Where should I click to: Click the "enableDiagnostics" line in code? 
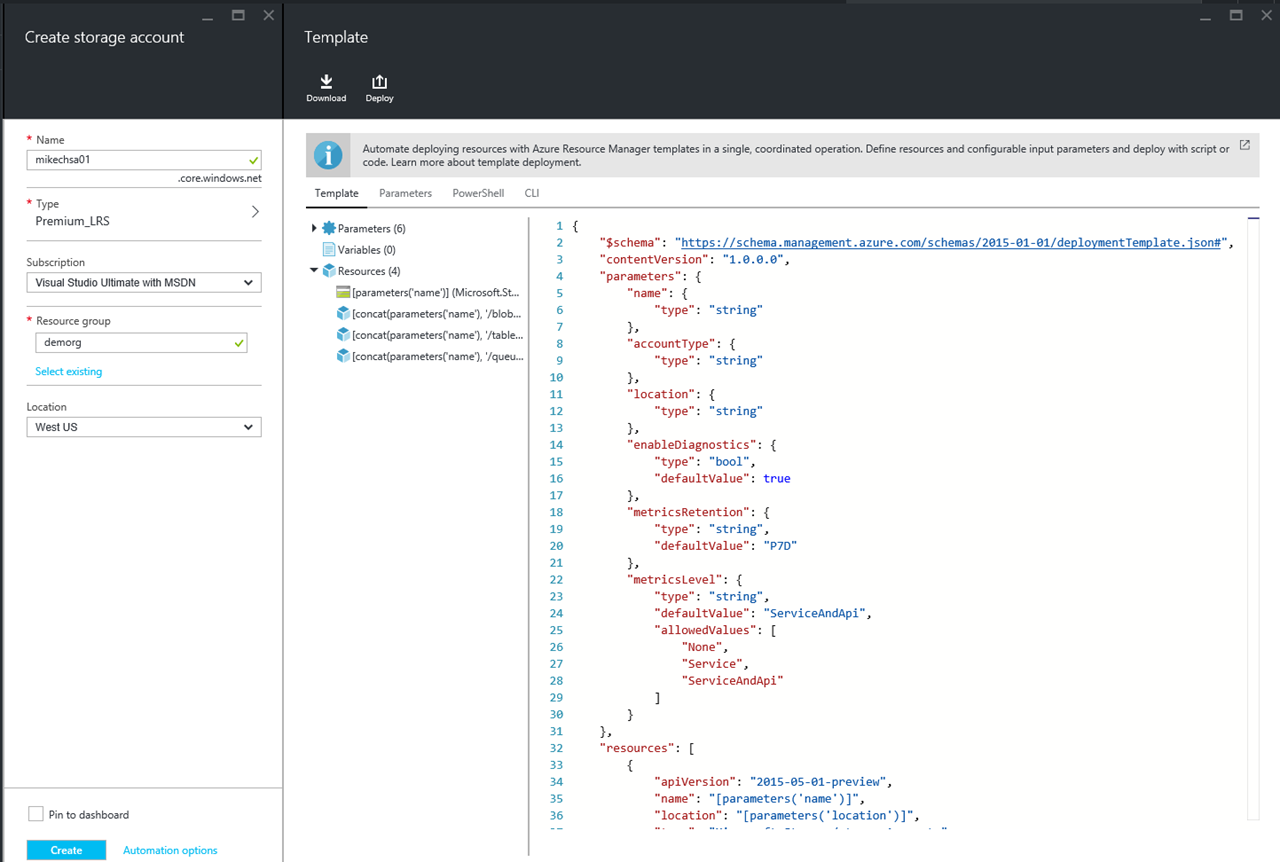coord(701,445)
